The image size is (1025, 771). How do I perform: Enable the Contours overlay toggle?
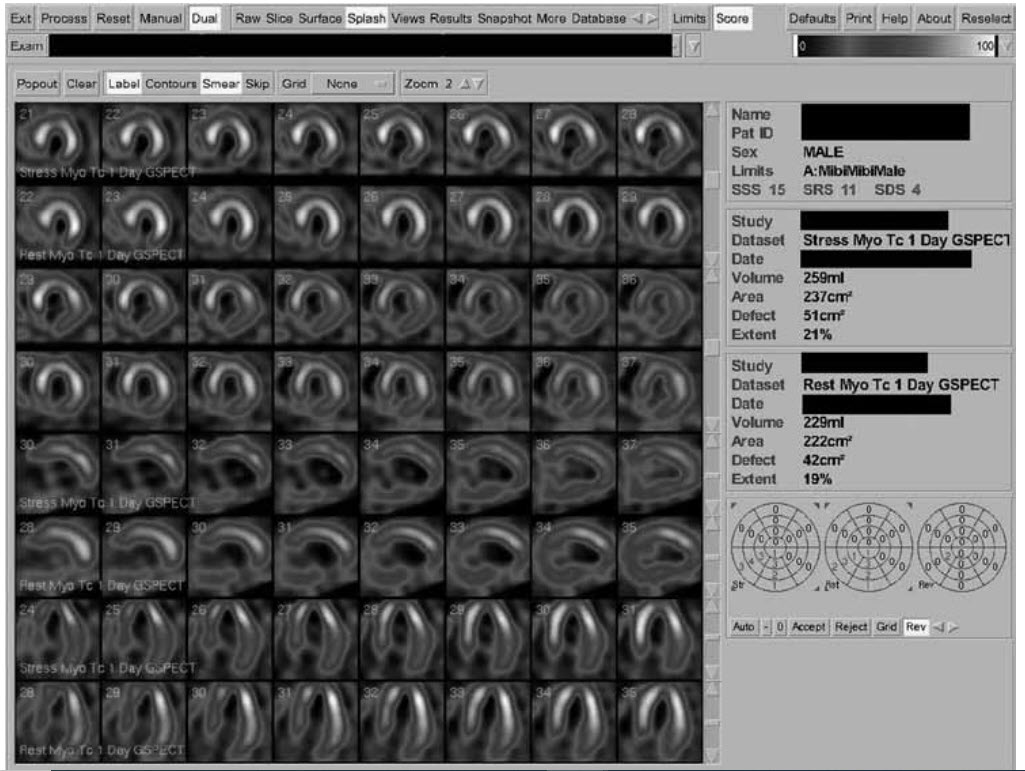click(171, 84)
